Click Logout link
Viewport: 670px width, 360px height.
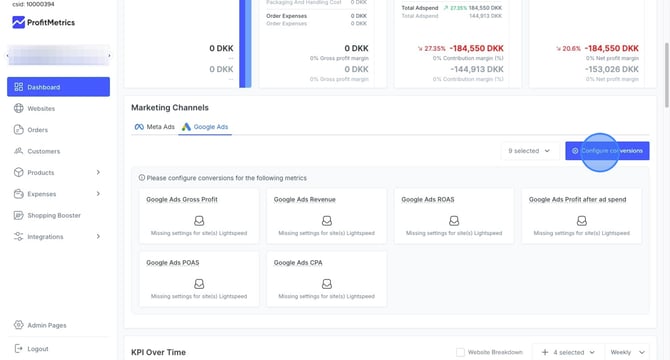59,349
